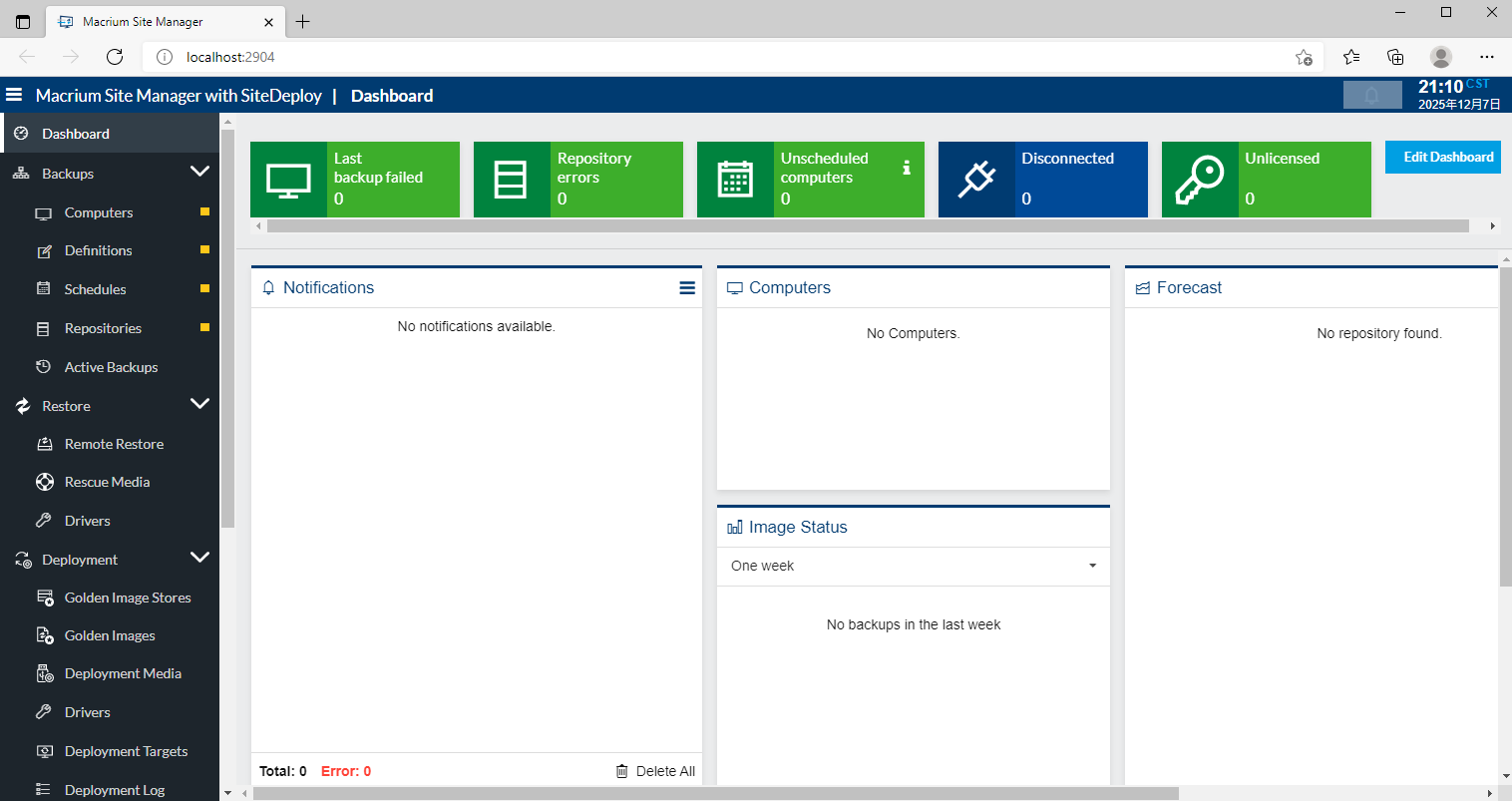Click the Forecast chart icon
Screen dimensions: 1512x801
(x=1143, y=288)
